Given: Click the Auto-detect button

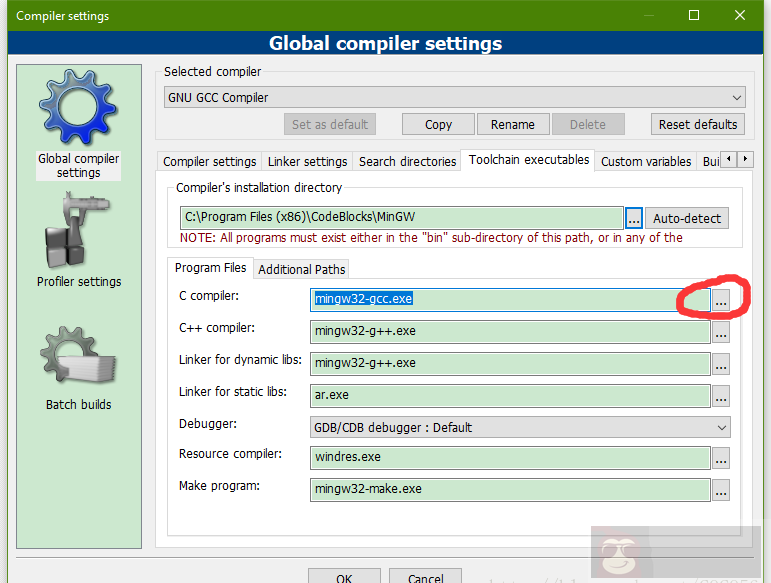Looking at the screenshot, I should (x=687, y=218).
